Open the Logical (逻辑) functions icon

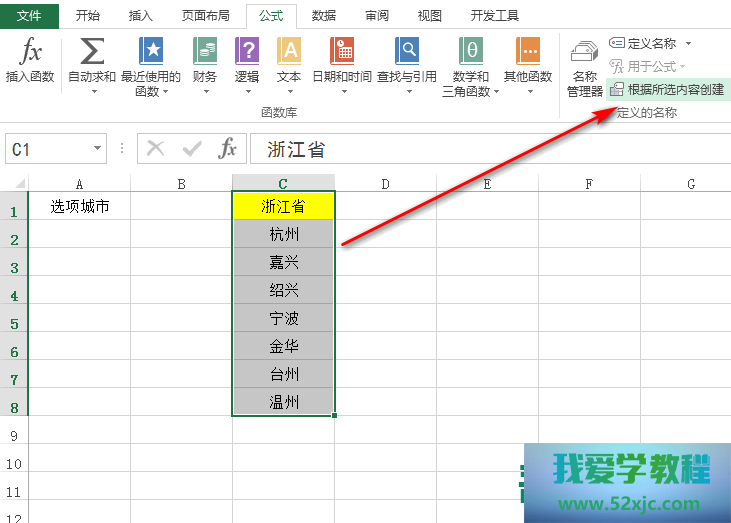coord(247,52)
